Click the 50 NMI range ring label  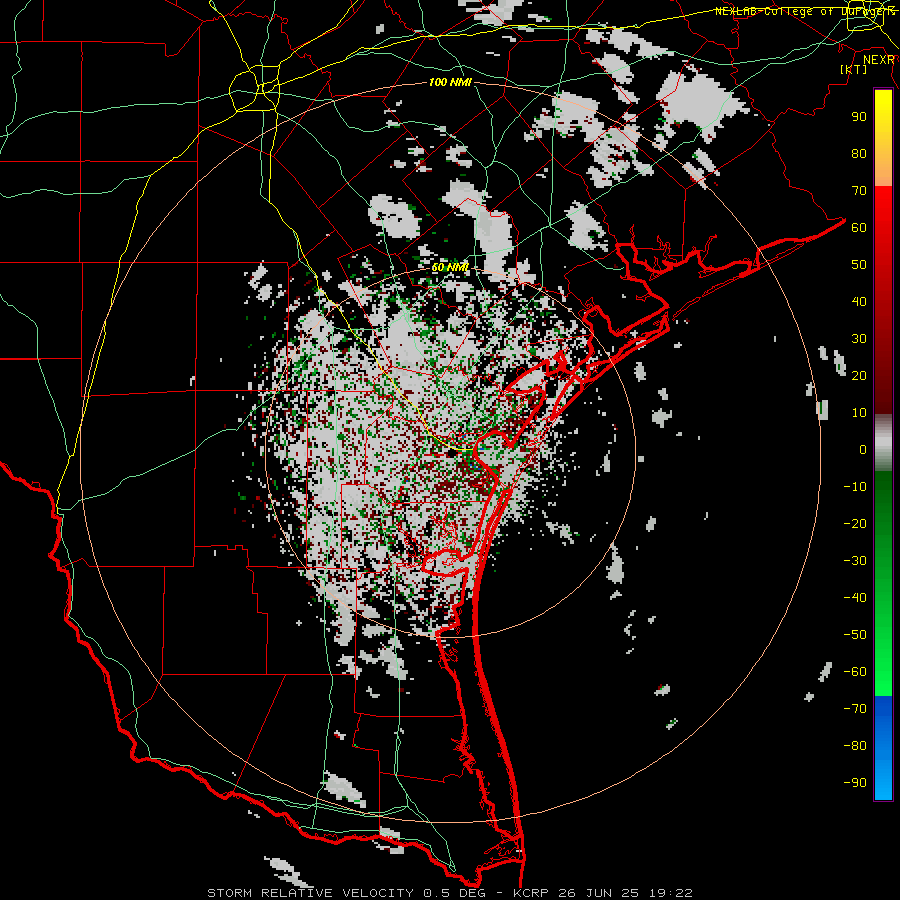[x=450, y=267]
